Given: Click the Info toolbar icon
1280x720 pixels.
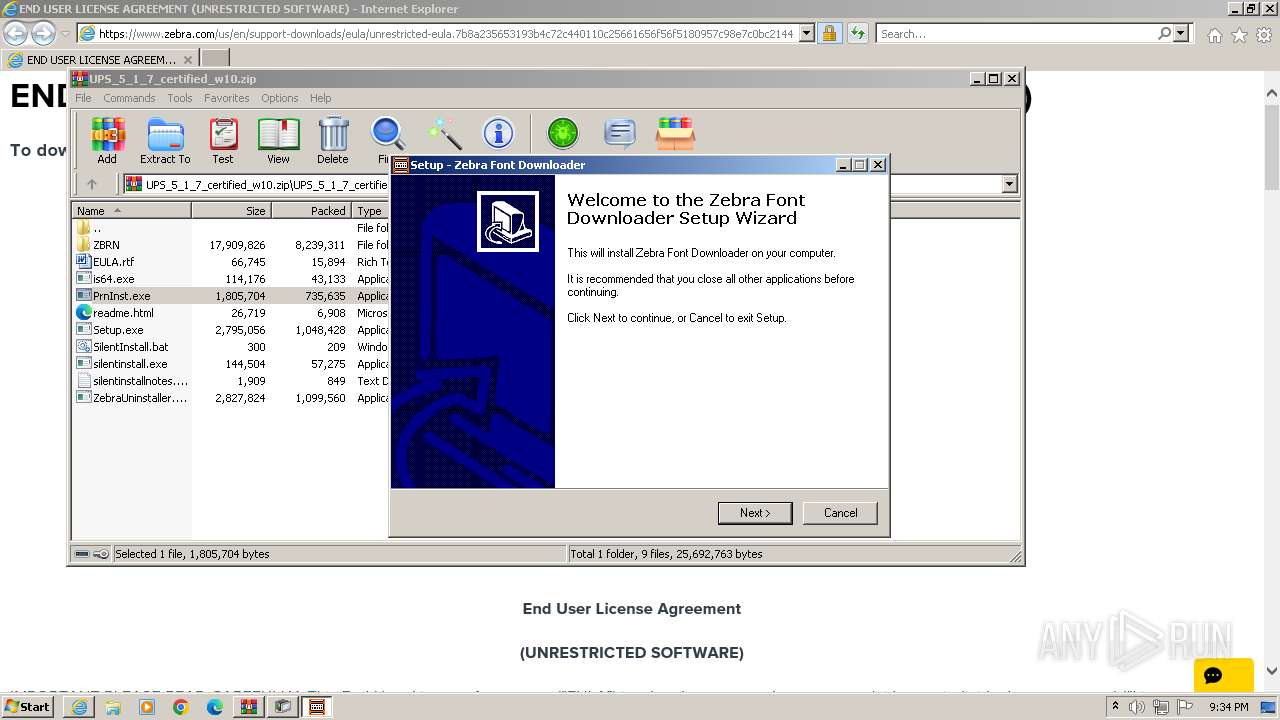Looking at the screenshot, I should [498, 134].
